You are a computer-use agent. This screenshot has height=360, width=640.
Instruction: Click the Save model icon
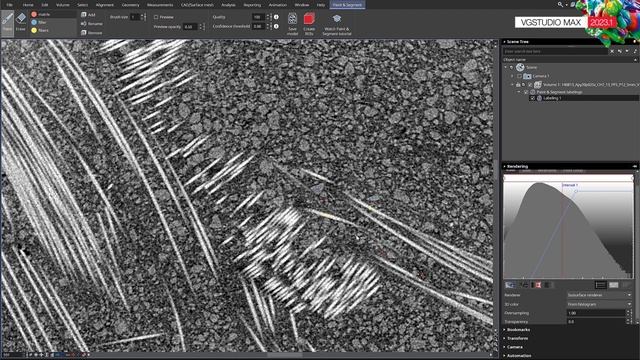[292, 19]
